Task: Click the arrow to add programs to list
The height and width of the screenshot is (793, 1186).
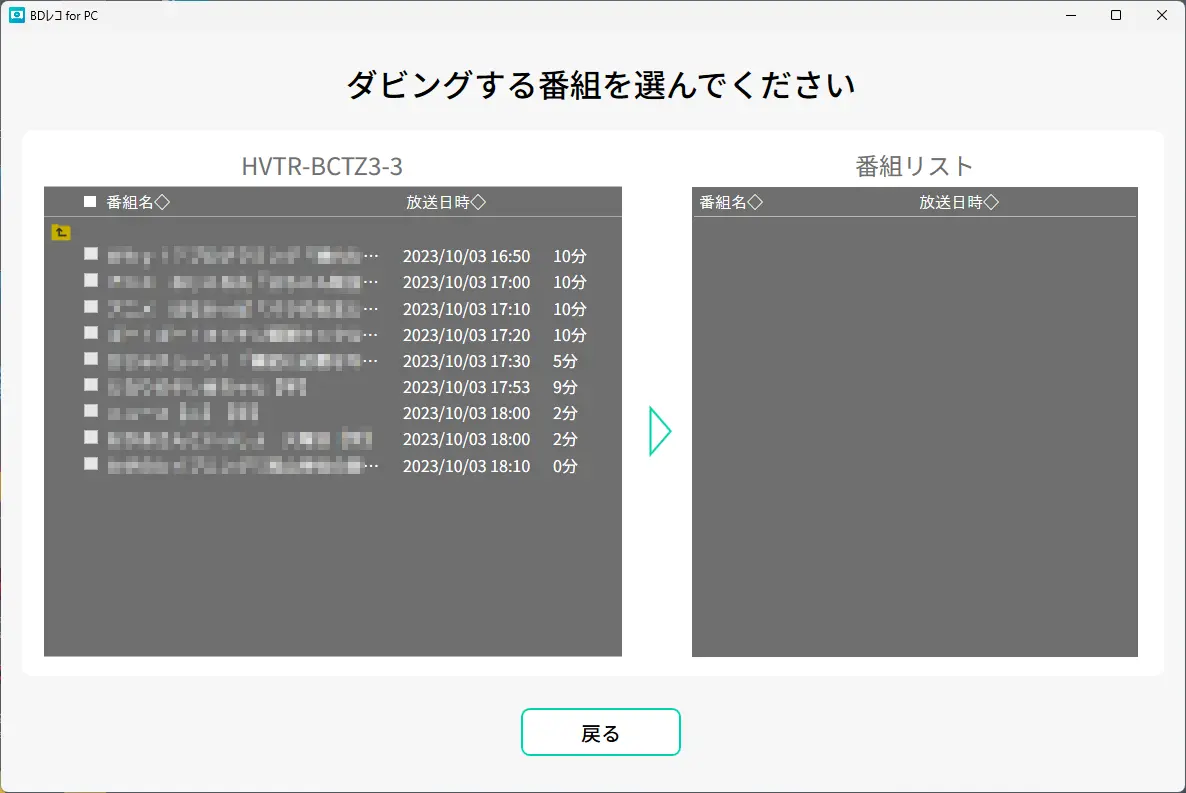Action: point(659,431)
